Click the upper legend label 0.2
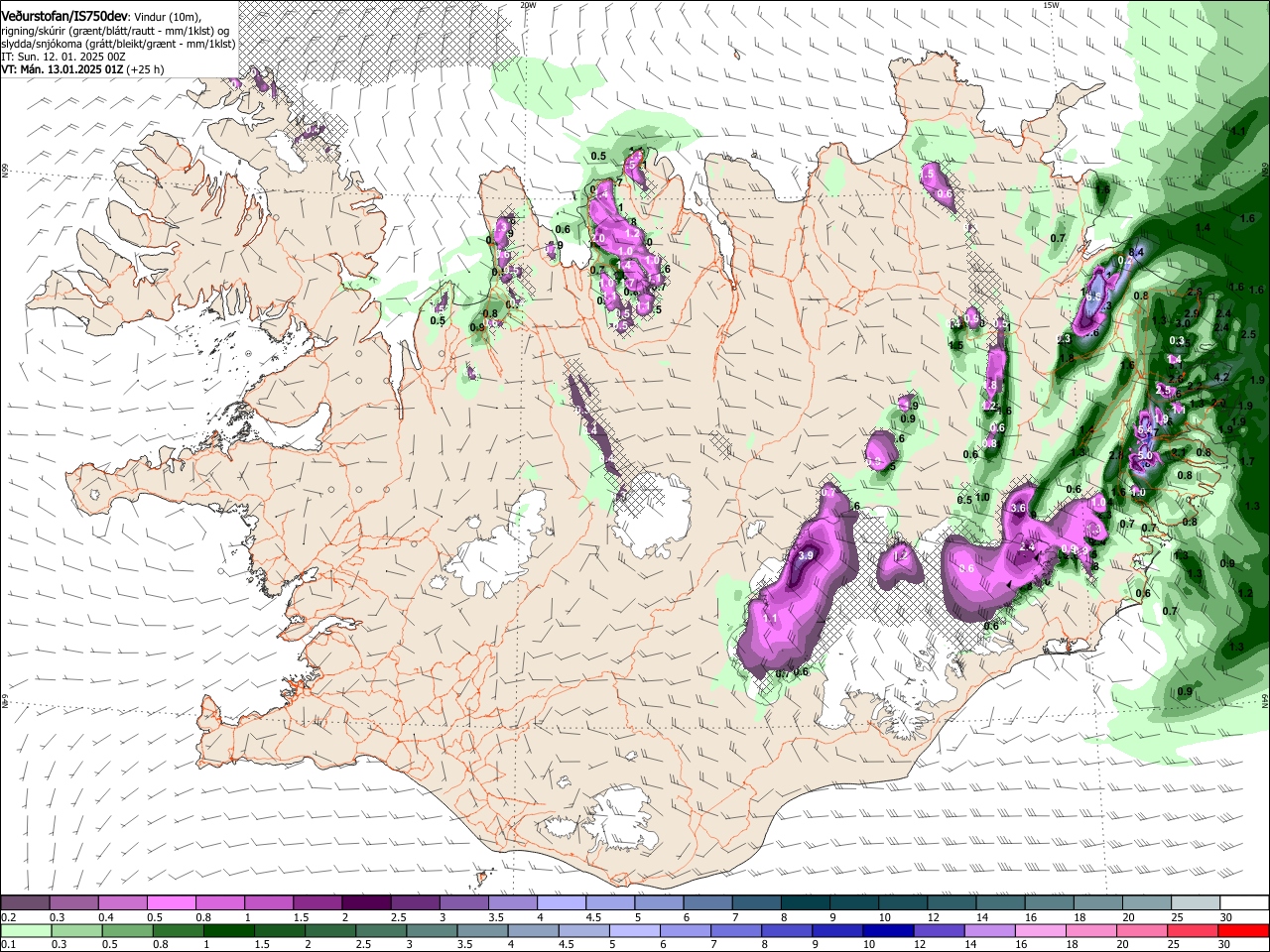 pyautogui.click(x=9, y=917)
